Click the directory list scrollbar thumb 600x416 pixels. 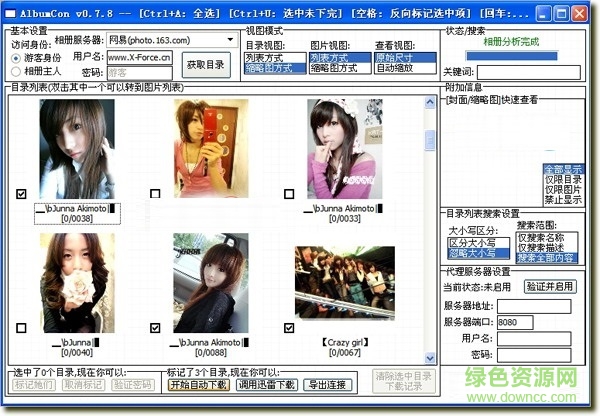(430, 140)
